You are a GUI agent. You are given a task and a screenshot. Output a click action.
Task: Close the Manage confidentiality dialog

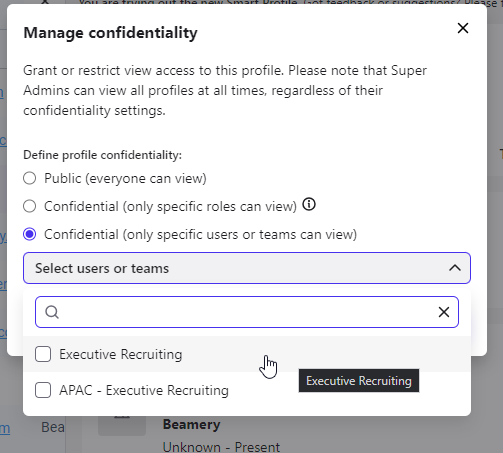pos(463,28)
